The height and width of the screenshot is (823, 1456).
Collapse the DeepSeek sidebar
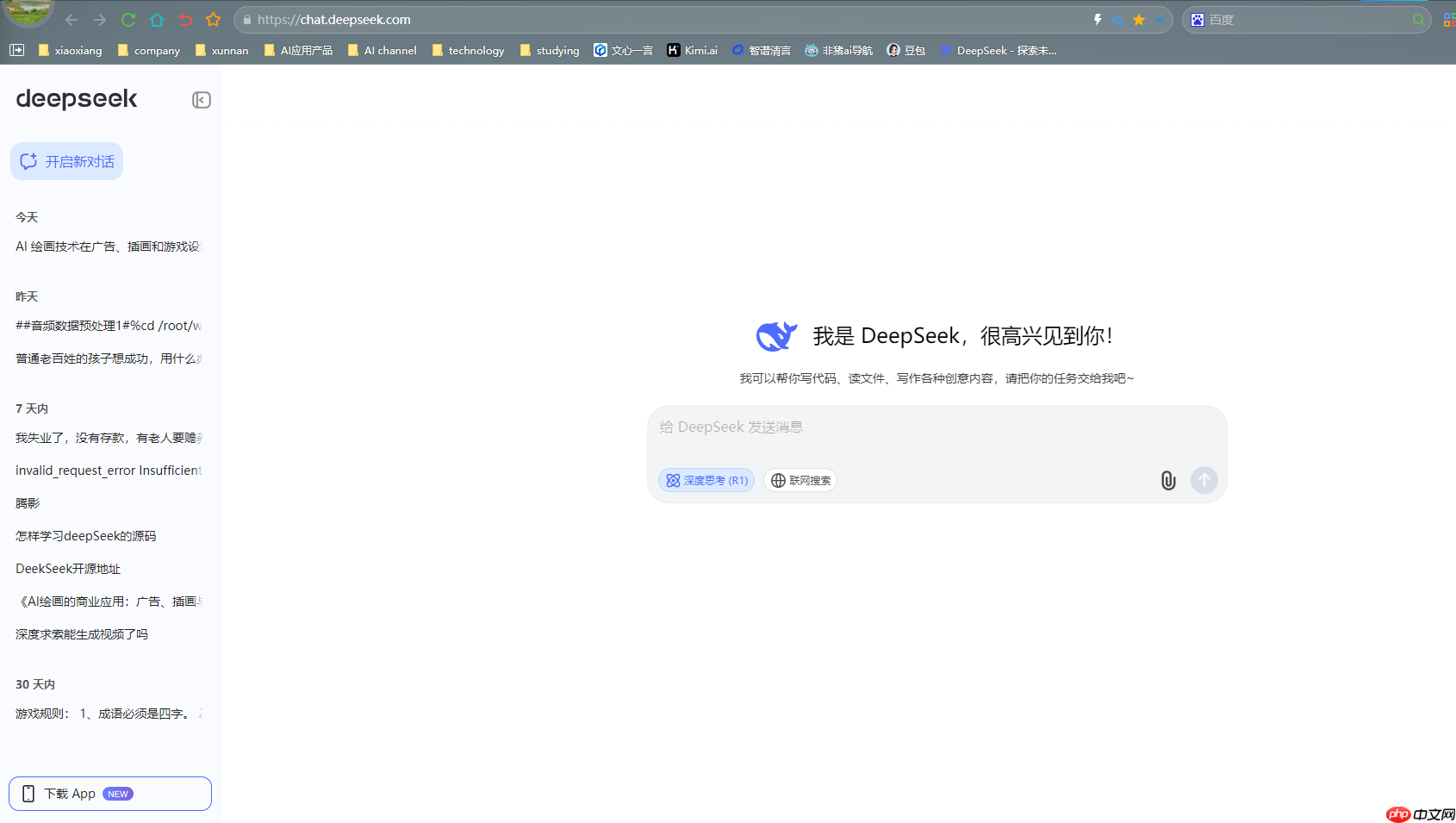coord(202,100)
